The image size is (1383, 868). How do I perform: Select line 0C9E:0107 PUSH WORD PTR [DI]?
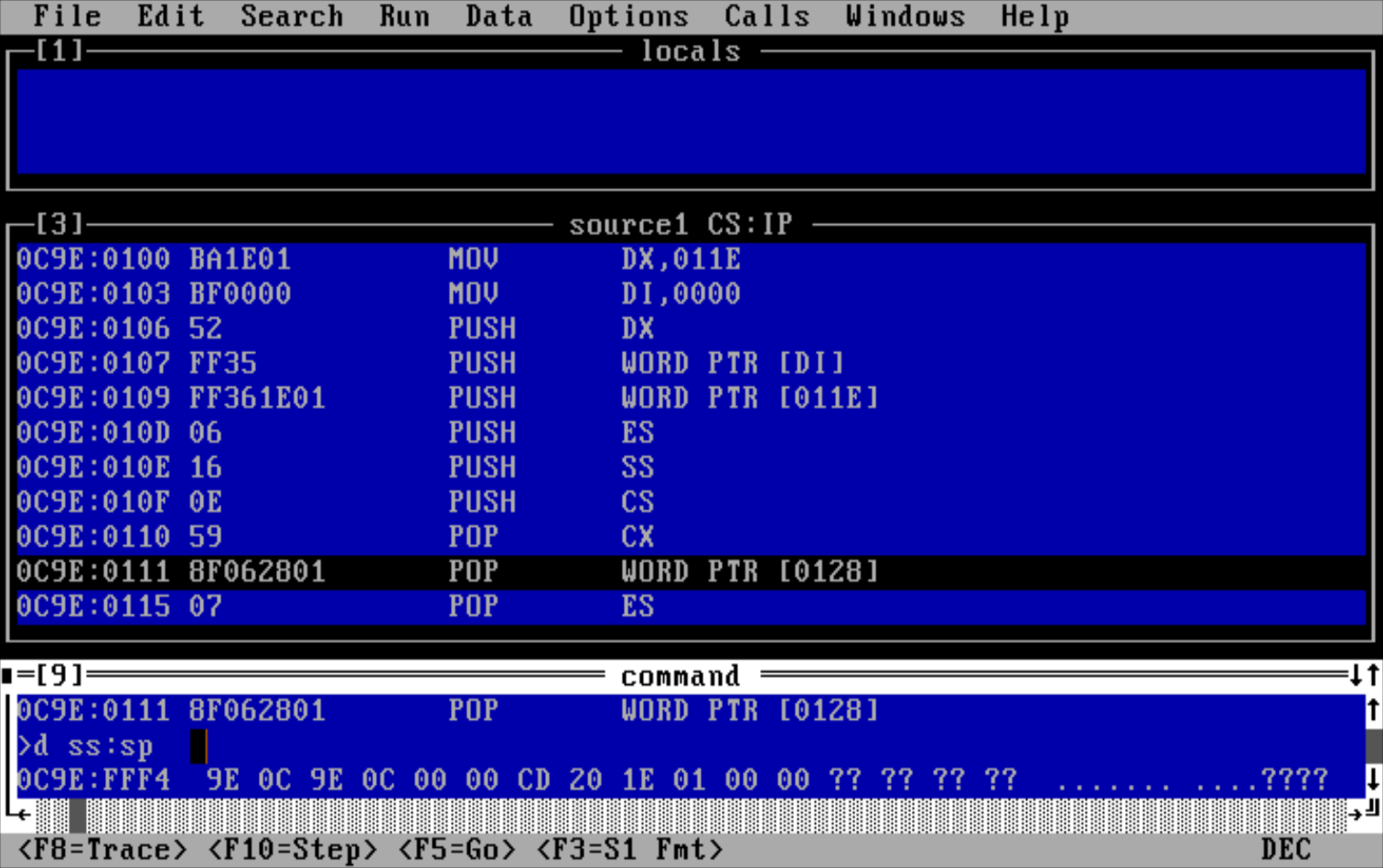coord(691,363)
